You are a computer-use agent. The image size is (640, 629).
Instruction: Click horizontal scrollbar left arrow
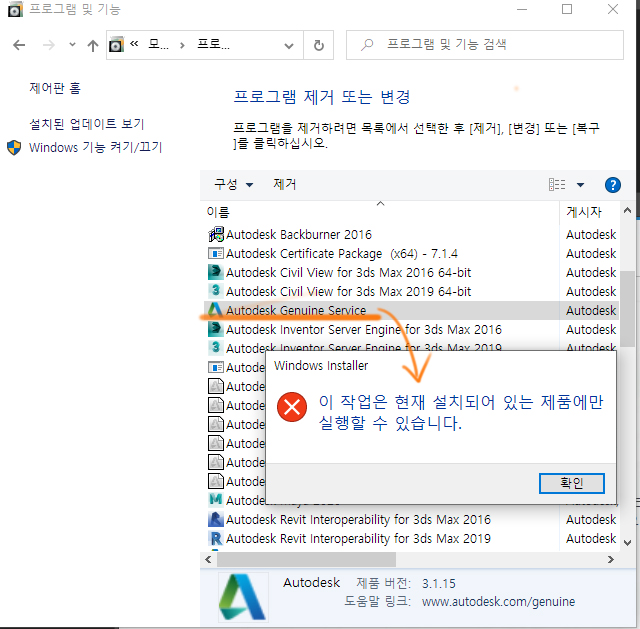(209, 559)
